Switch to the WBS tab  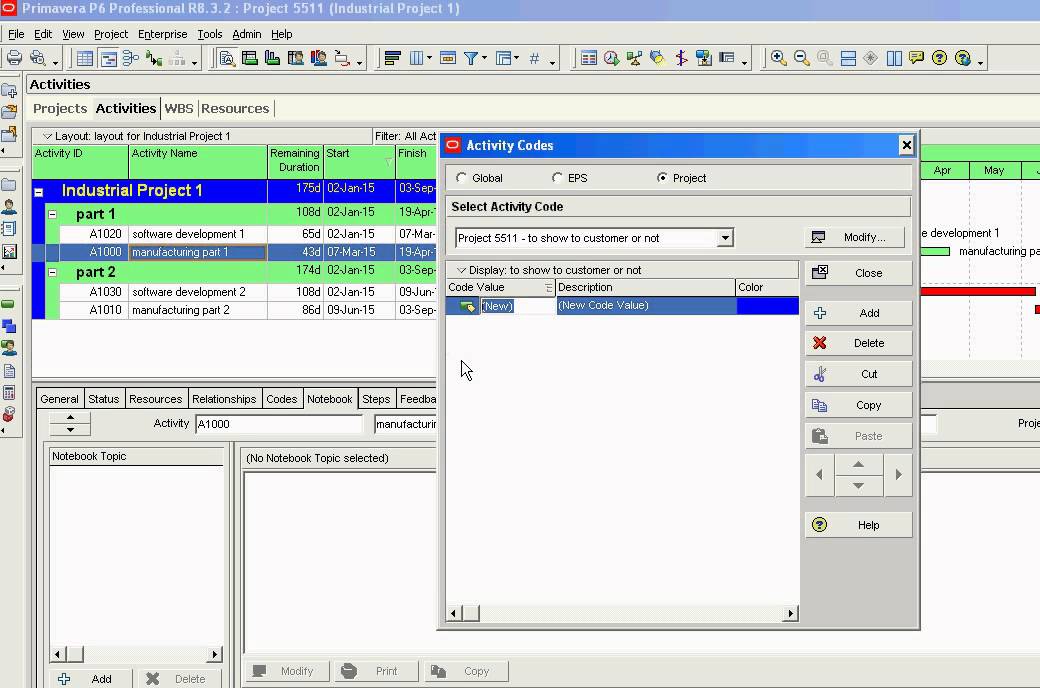click(x=179, y=108)
